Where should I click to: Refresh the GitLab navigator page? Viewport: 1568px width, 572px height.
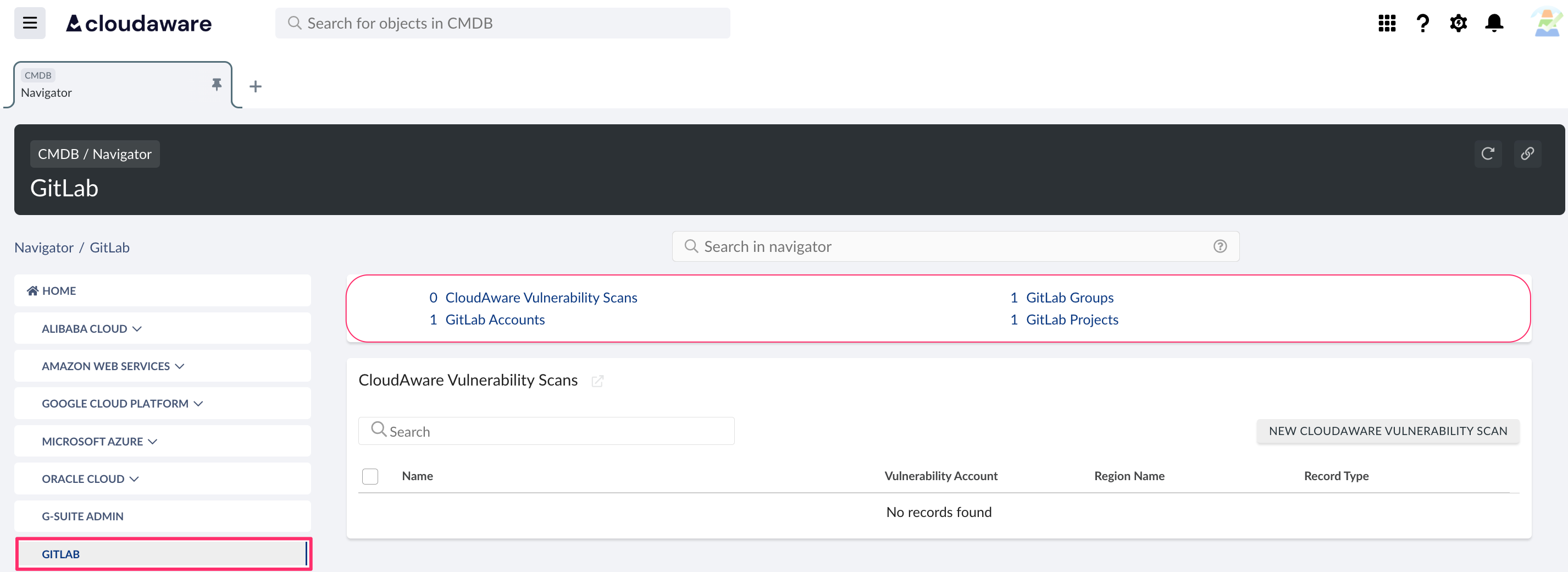tap(1488, 153)
